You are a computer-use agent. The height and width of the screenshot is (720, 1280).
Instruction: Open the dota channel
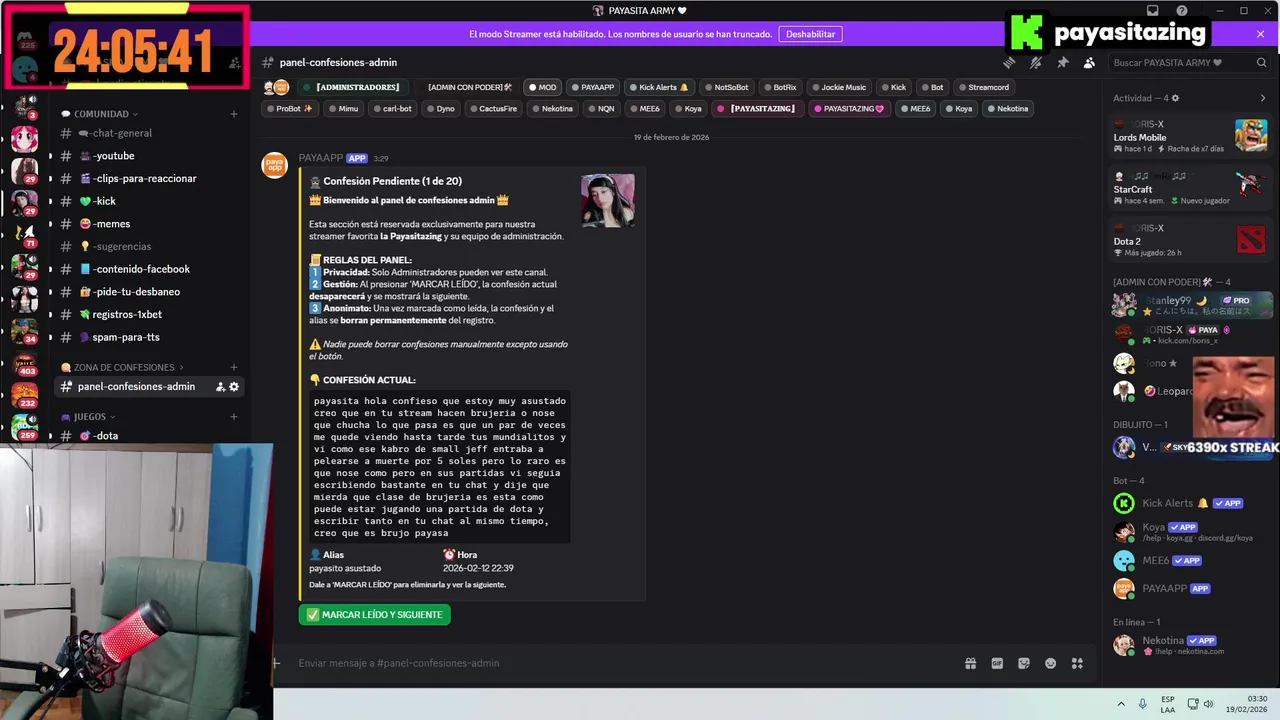pyautogui.click(x=150, y=436)
